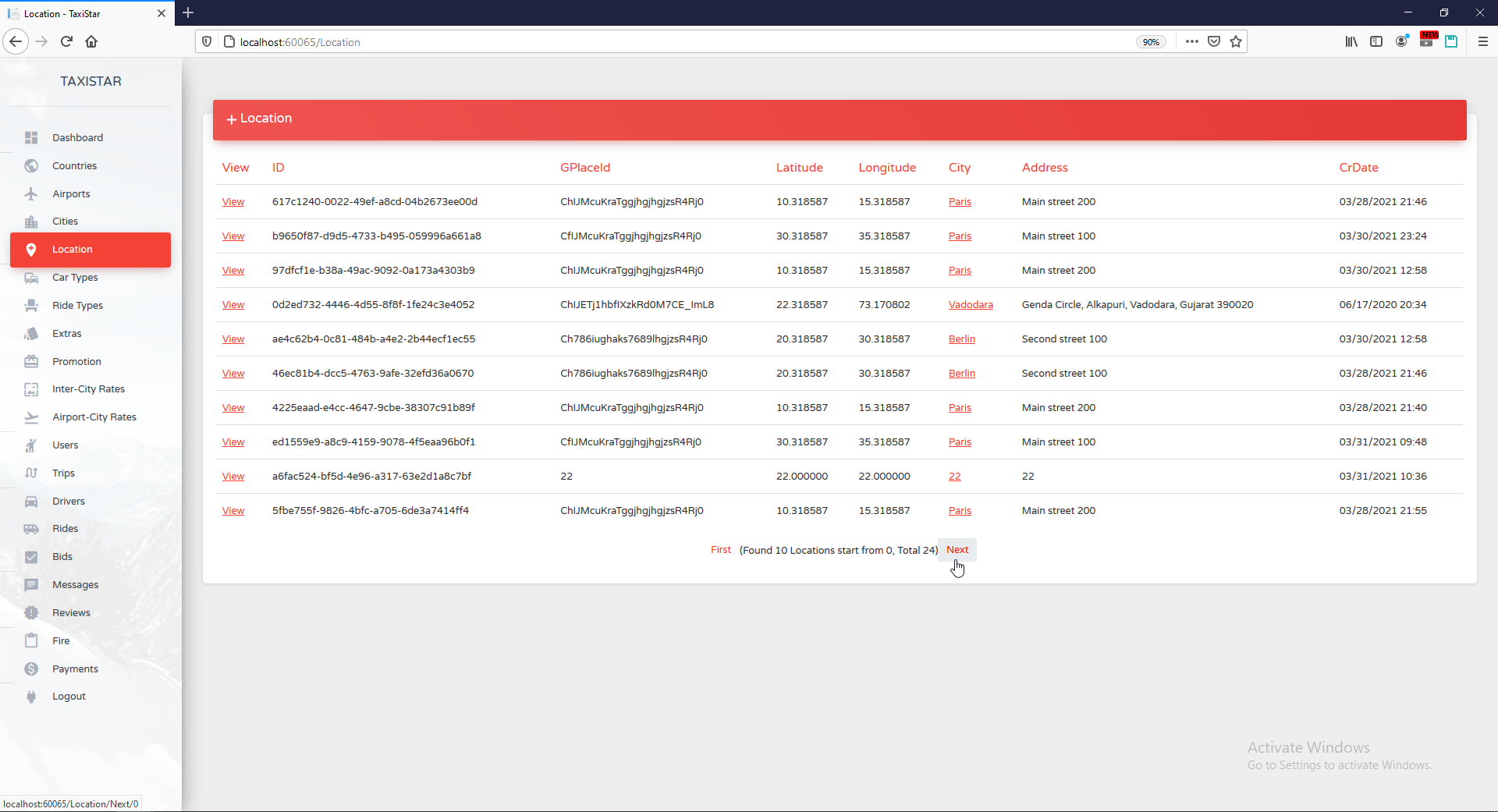This screenshot has width=1498, height=812.
Task: Open the Location sidebar menu item
Action: click(91, 250)
